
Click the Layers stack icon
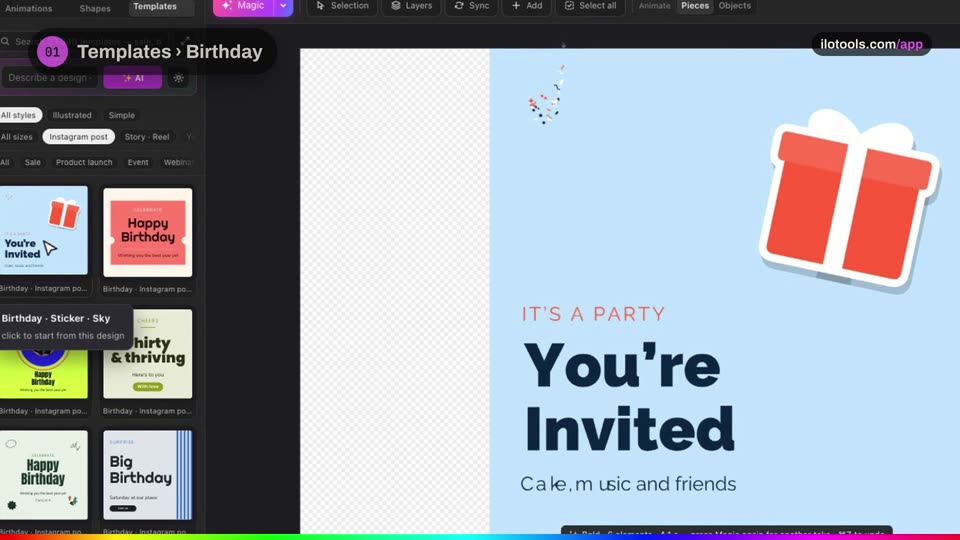396,6
